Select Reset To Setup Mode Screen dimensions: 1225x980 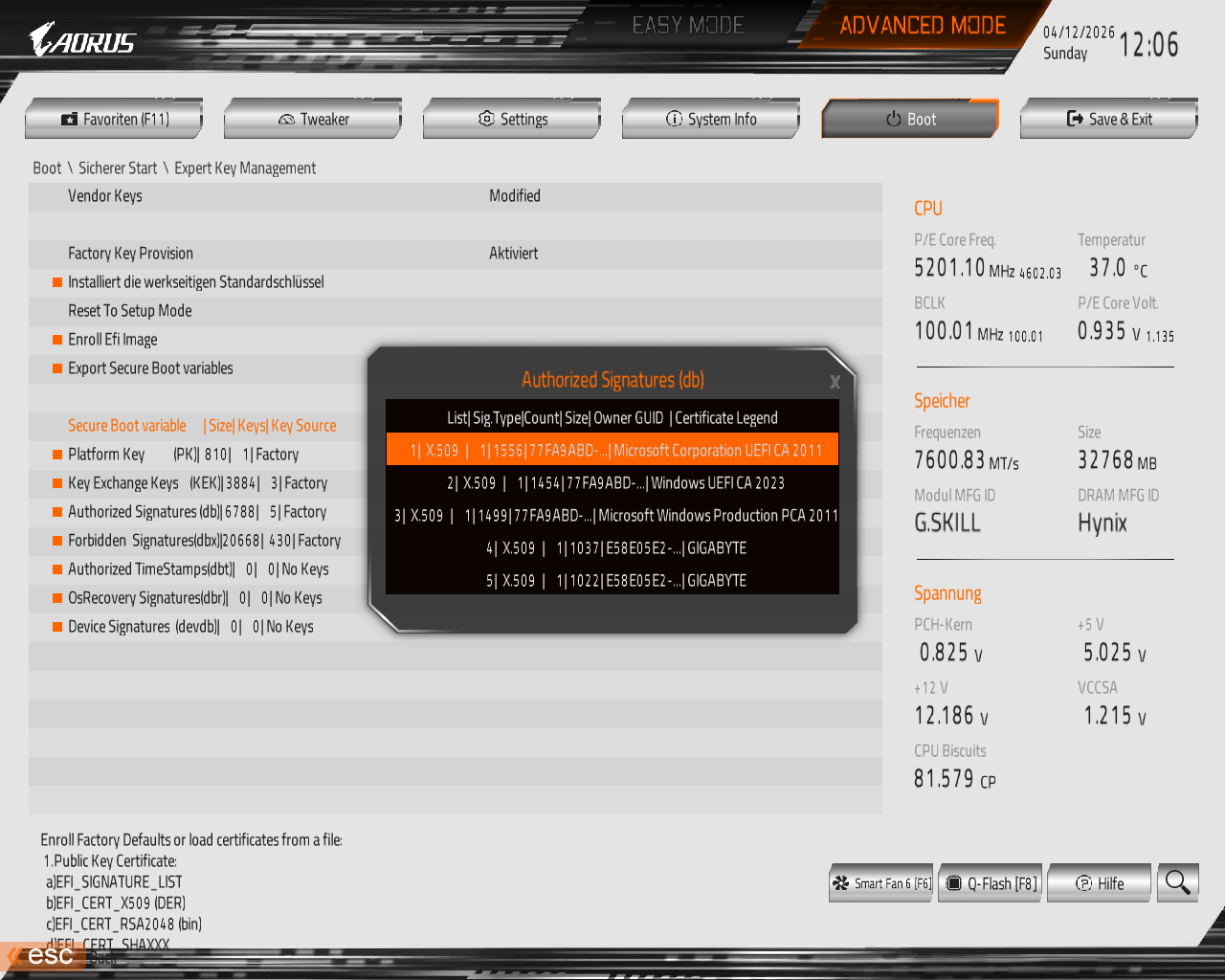click(456, 311)
